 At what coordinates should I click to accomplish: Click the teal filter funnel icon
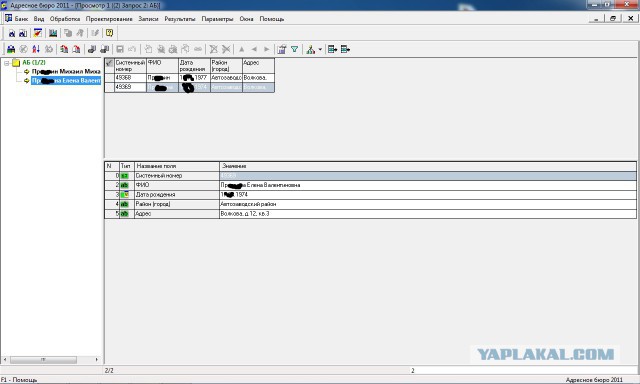click(x=294, y=49)
